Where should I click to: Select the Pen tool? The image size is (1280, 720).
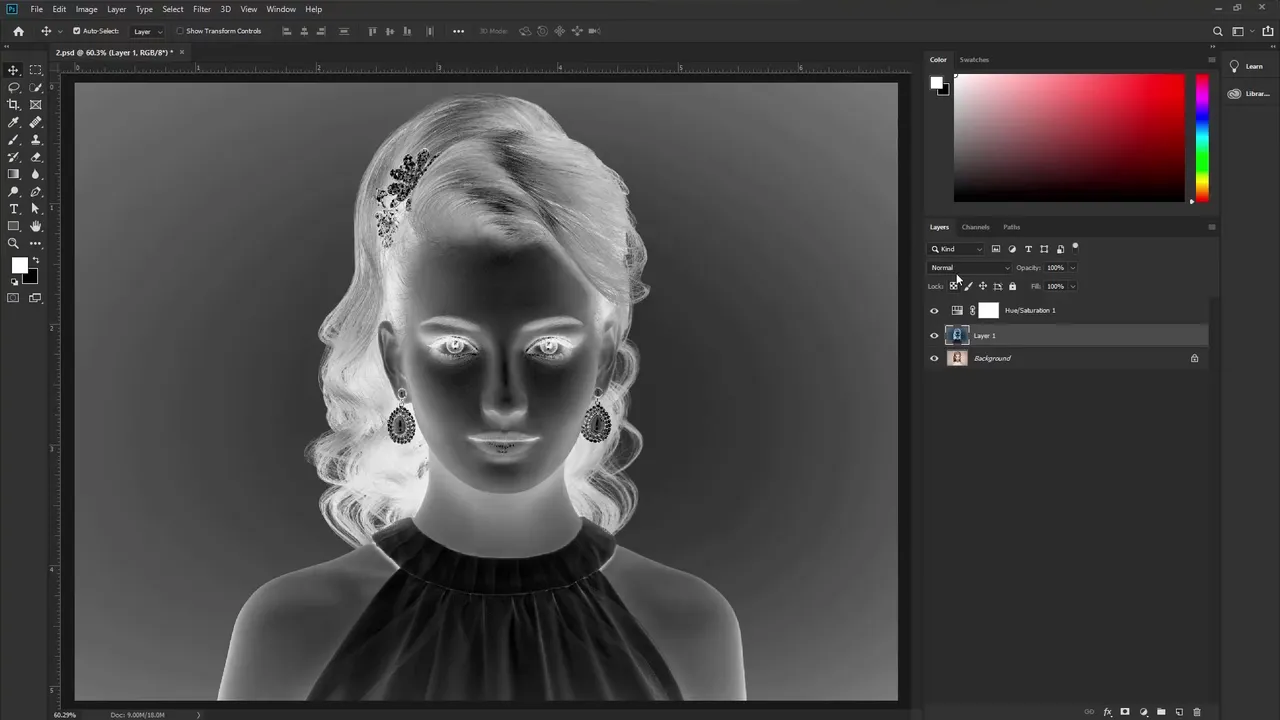36,191
